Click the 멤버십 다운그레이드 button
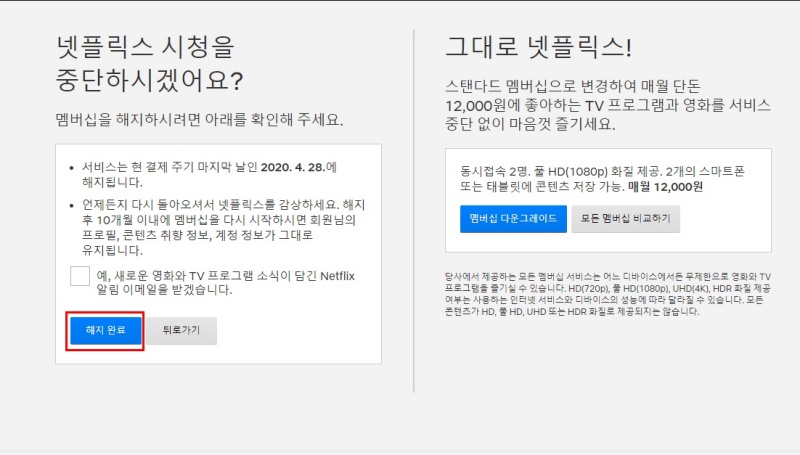 tap(513, 219)
